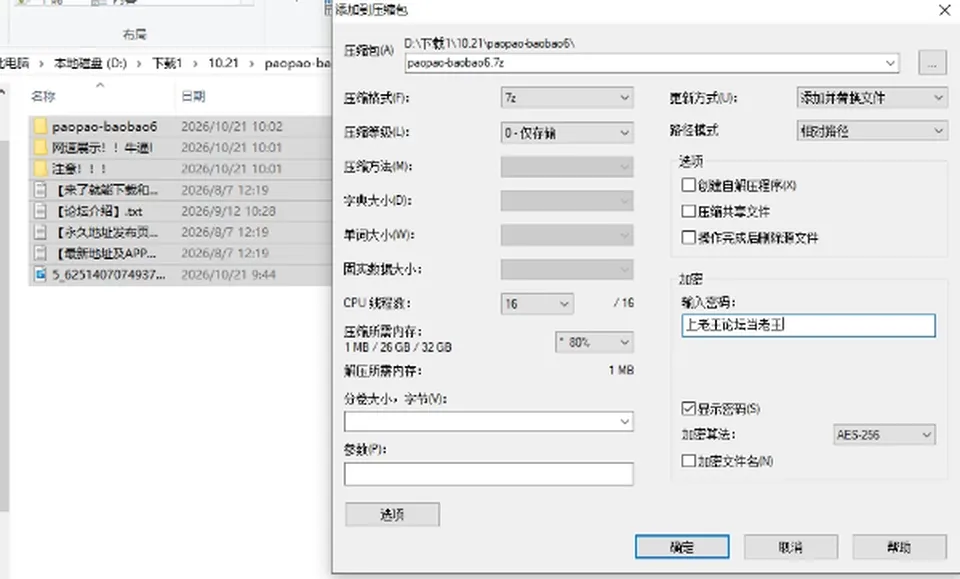This screenshot has height=579, width=960.
Task: Click the date 2026/10/21 10:02 of paopao-baobao6
Action: (232, 127)
